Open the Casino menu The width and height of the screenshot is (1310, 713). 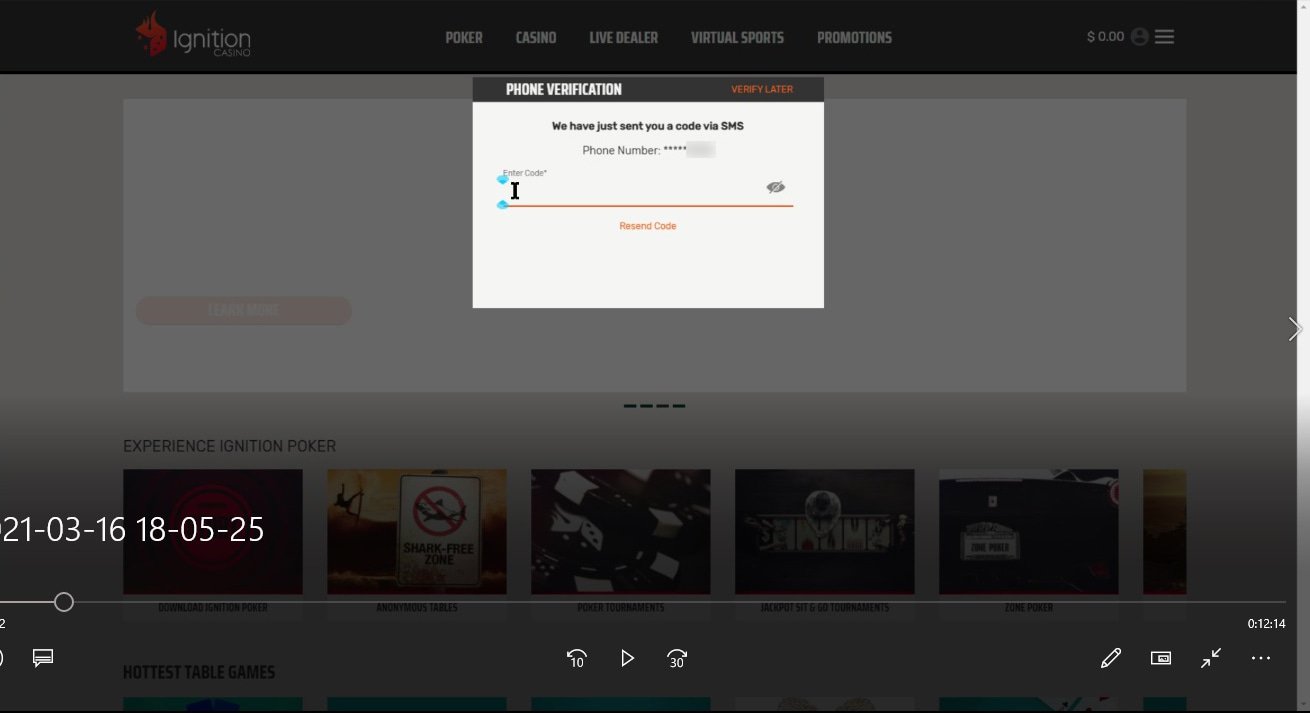point(536,38)
